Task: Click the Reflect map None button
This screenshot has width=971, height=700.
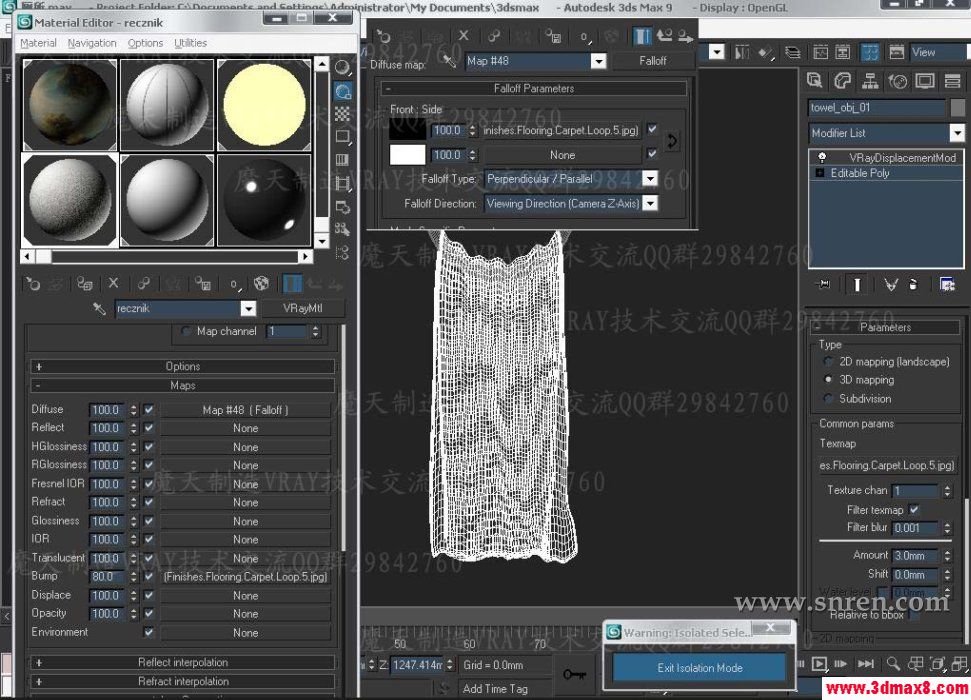Action: tap(245, 428)
